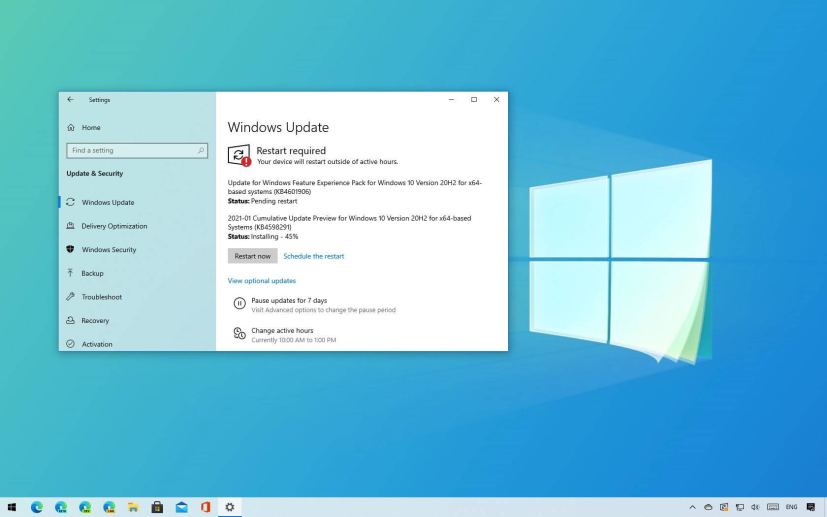Open the Schedule the restart link
This screenshot has width=827, height=517.
click(x=314, y=256)
